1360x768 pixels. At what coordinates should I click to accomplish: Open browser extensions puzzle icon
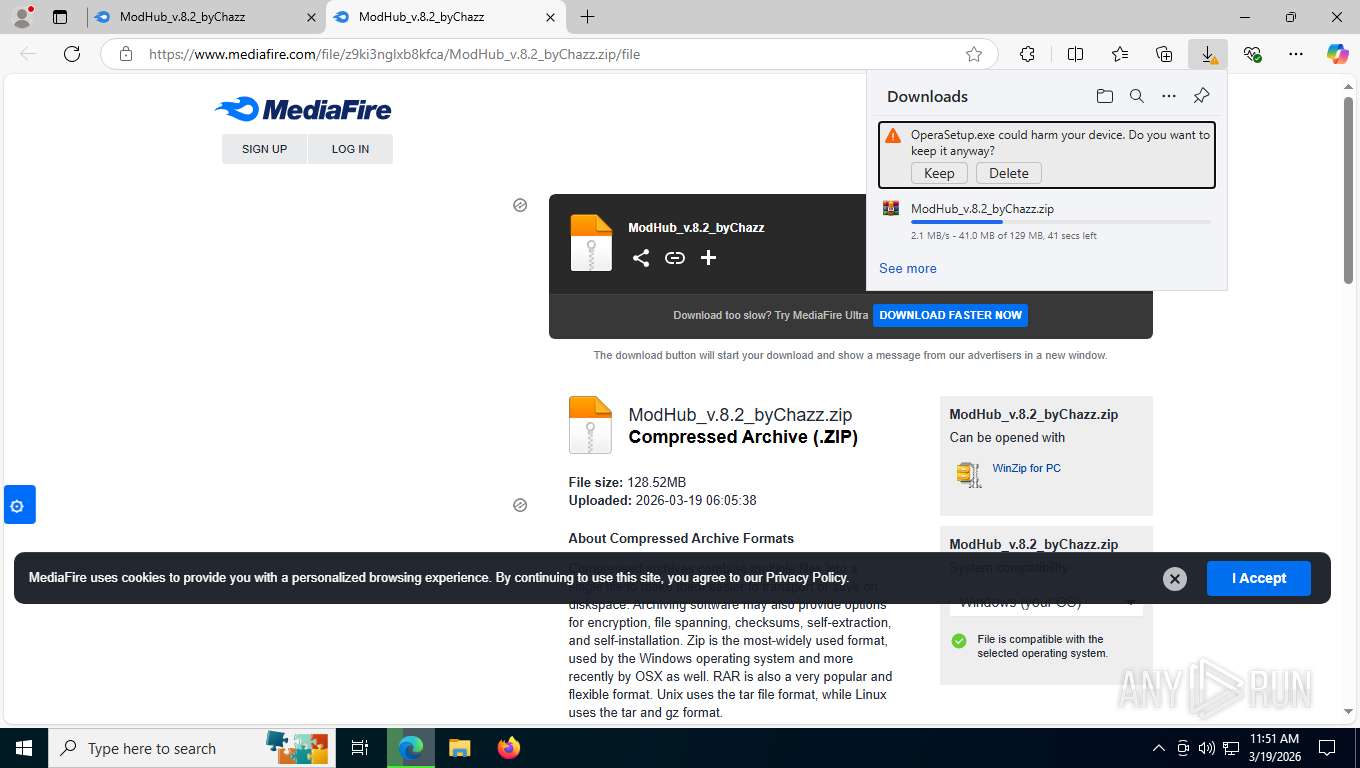(1027, 54)
